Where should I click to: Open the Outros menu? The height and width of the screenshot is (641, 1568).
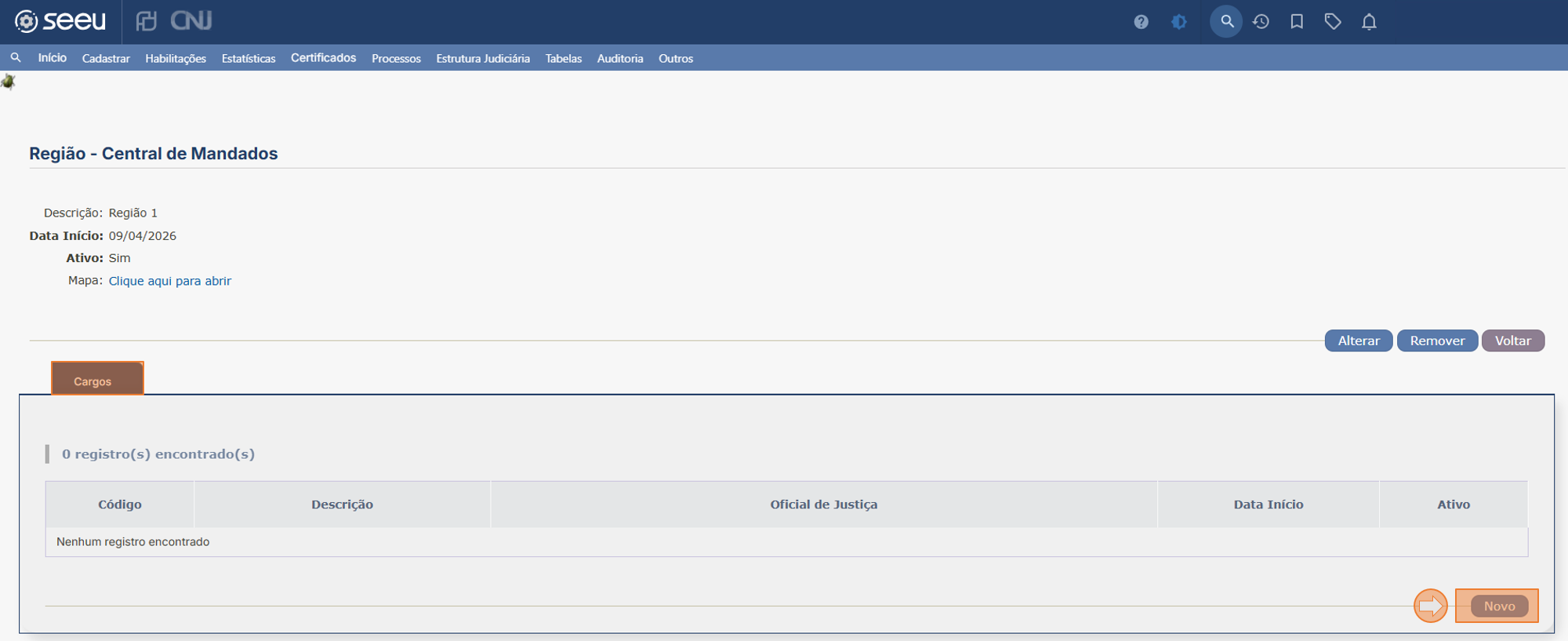tap(676, 59)
